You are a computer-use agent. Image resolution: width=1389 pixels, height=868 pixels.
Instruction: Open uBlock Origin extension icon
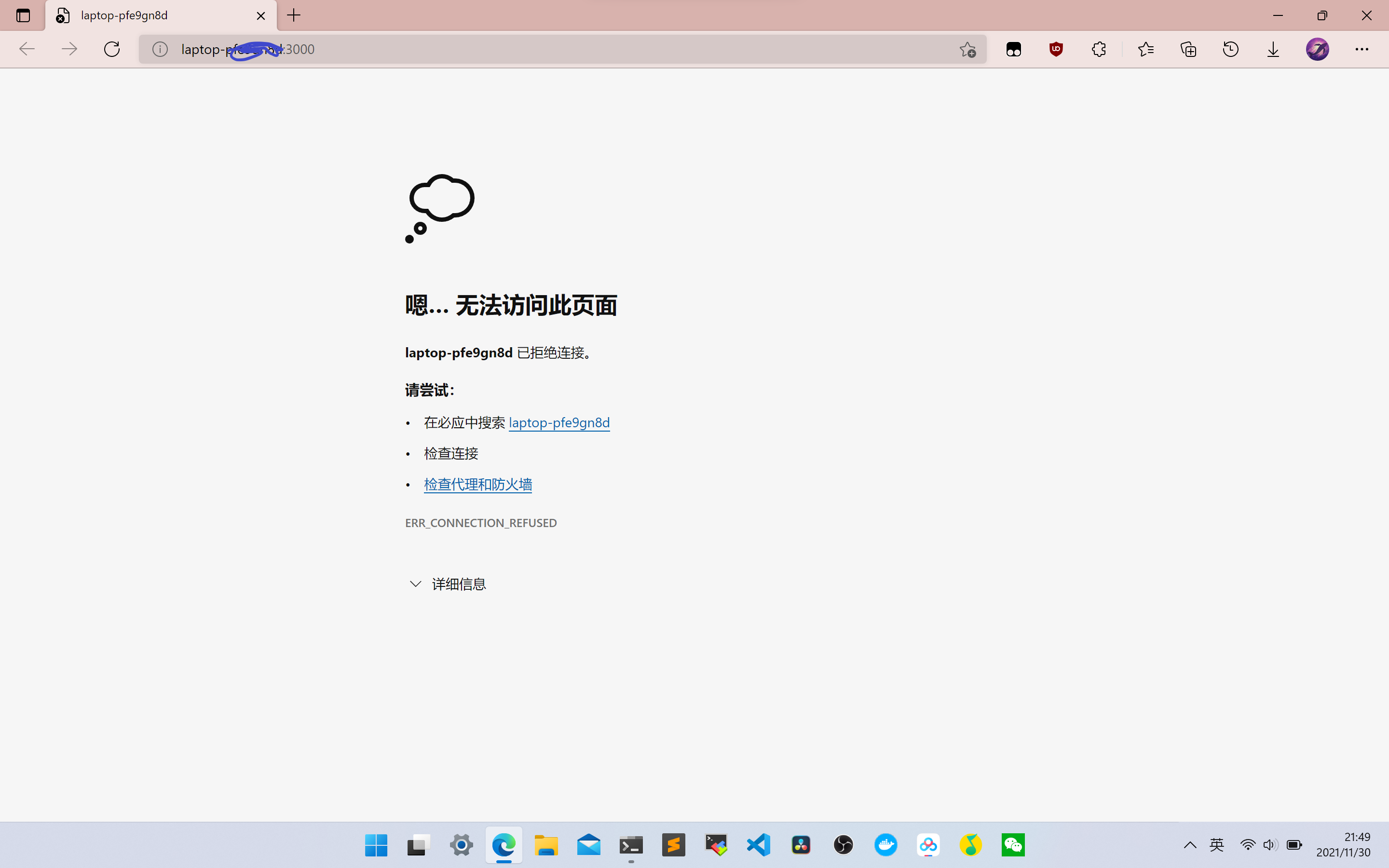1056,49
